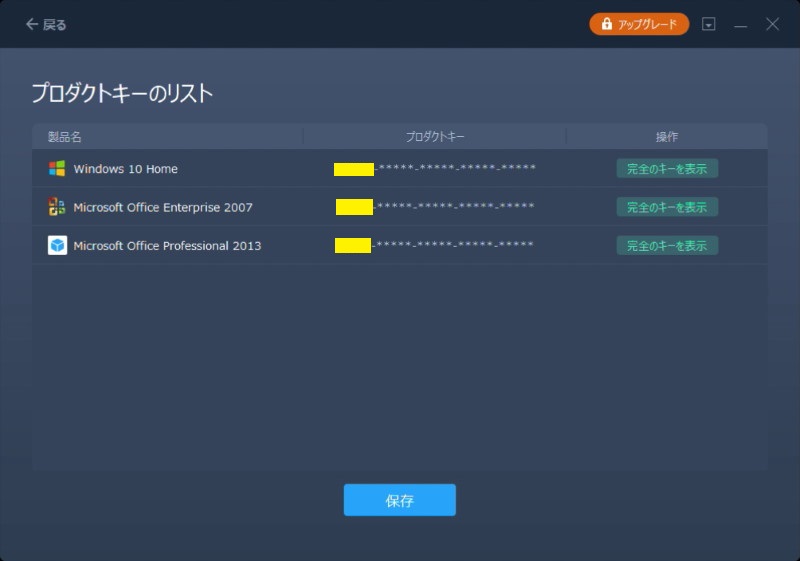Click the プロダクトキー column header
This screenshot has width=800, height=561.
click(x=435, y=137)
